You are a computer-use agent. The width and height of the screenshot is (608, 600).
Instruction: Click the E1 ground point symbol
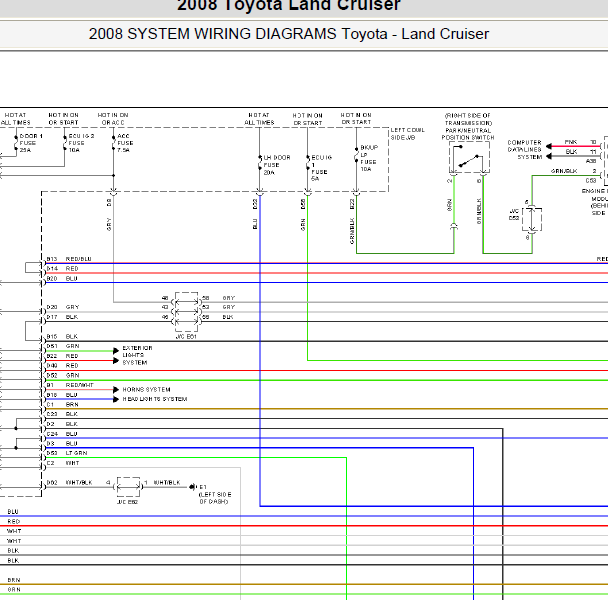[193, 487]
